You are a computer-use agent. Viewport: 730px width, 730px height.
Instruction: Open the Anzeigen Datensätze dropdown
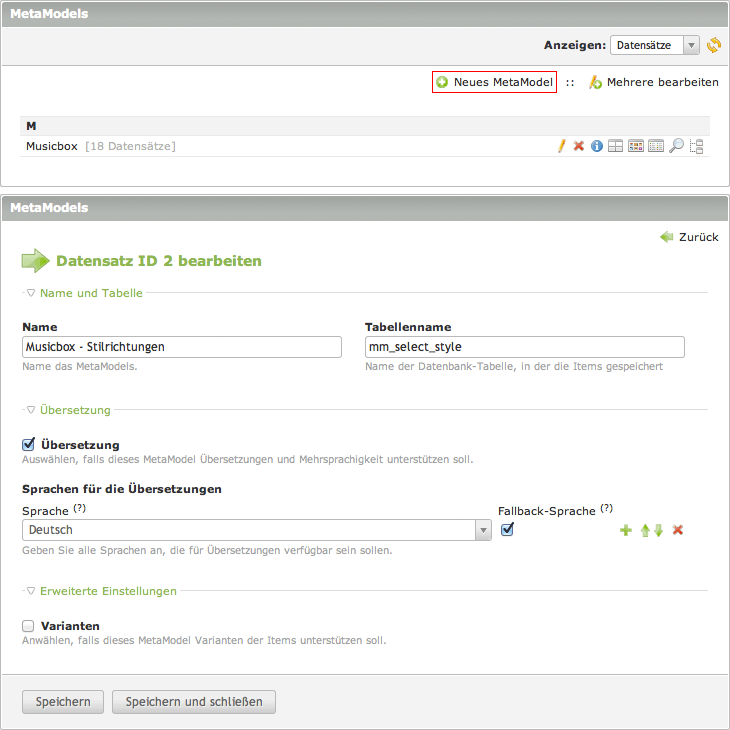pos(654,45)
